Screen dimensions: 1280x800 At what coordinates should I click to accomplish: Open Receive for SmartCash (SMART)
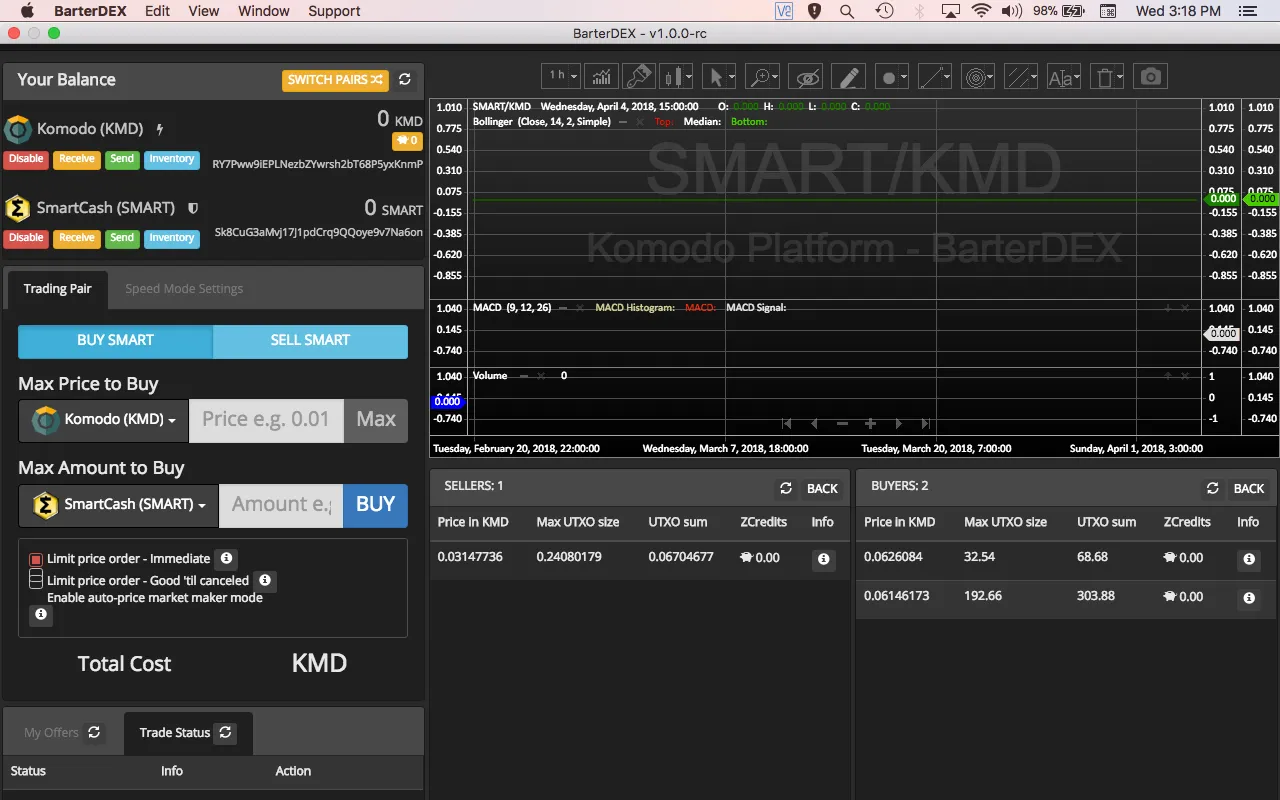[77, 238]
